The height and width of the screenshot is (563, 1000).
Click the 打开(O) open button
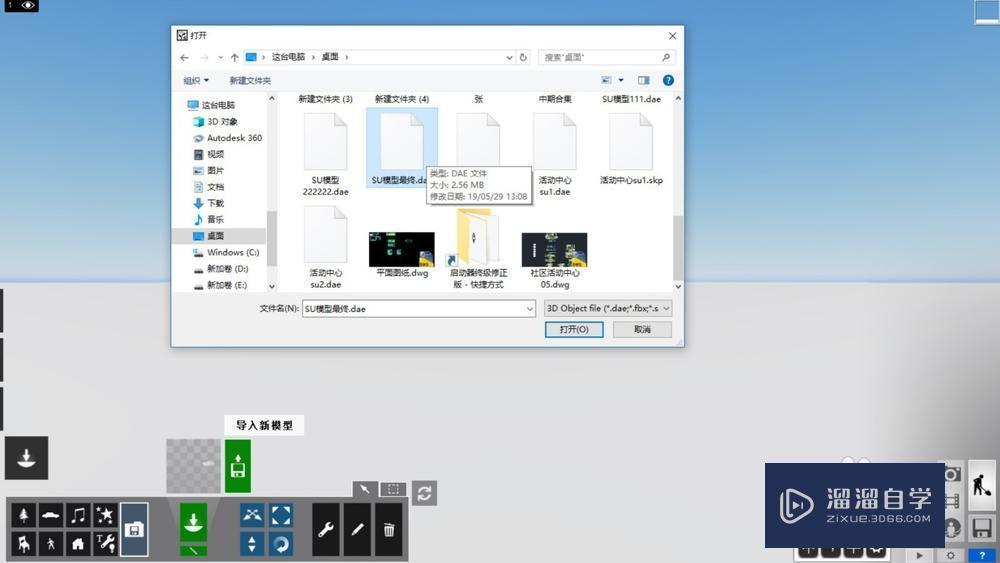click(x=574, y=330)
